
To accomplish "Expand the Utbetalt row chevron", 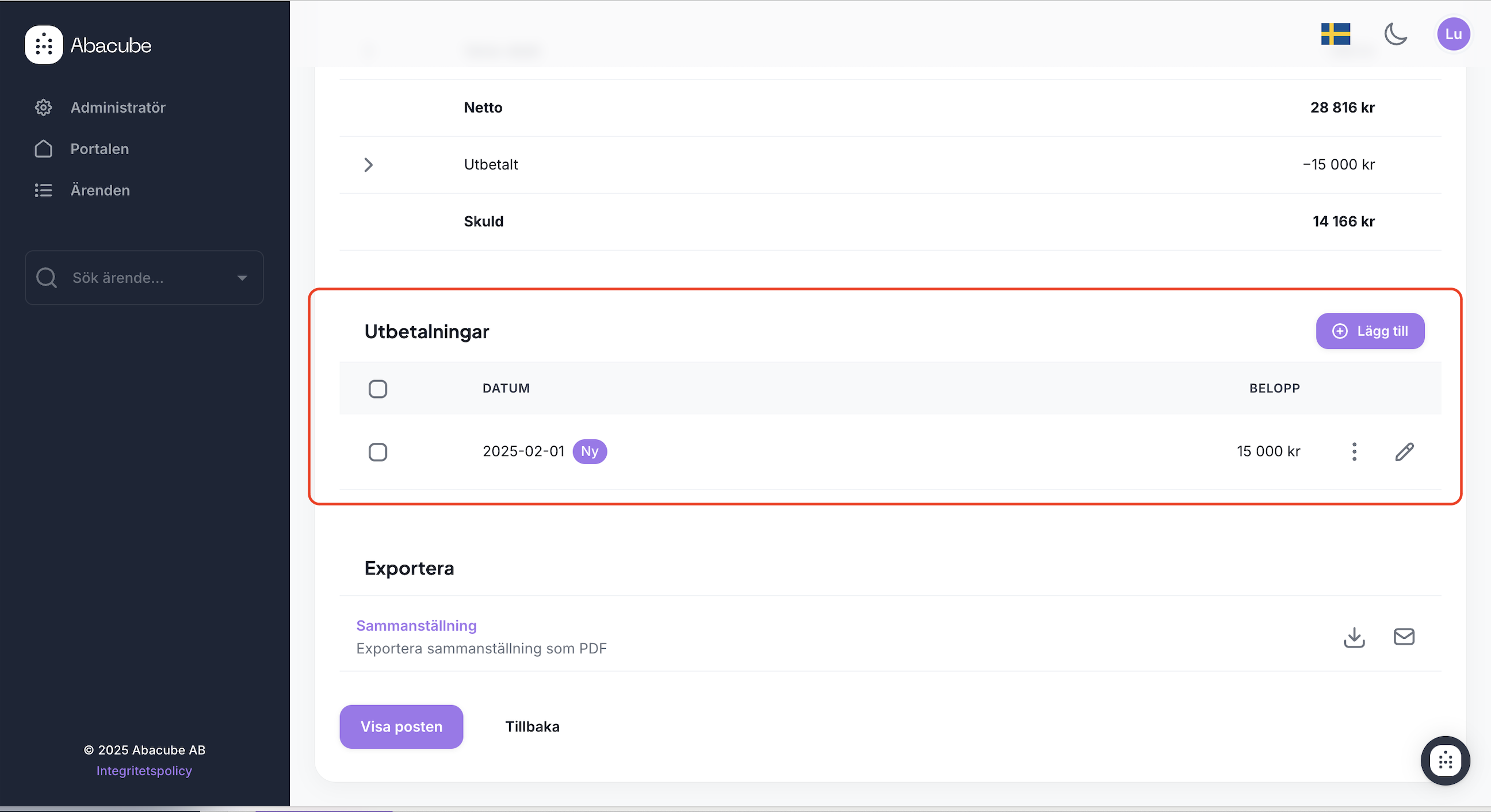I will point(369,165).
